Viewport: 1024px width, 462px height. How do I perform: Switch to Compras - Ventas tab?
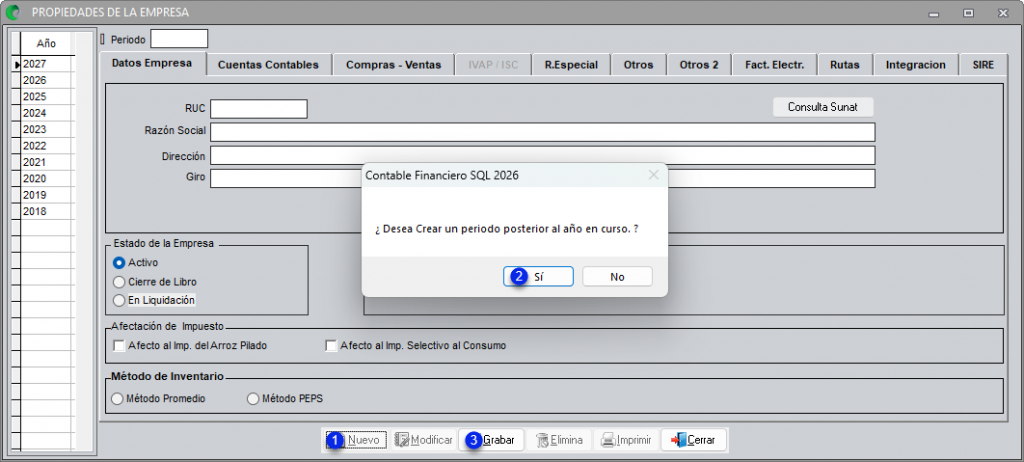point(394,65)
